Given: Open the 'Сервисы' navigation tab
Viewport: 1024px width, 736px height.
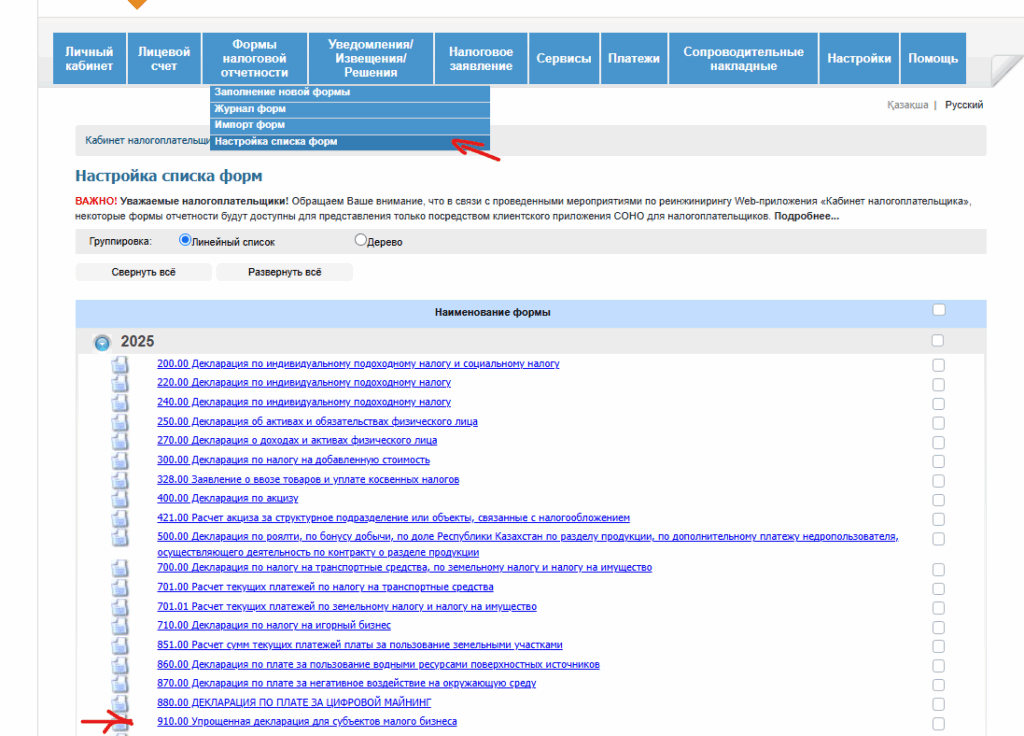Looking at the screenshot, I should [x=563, y=59].
